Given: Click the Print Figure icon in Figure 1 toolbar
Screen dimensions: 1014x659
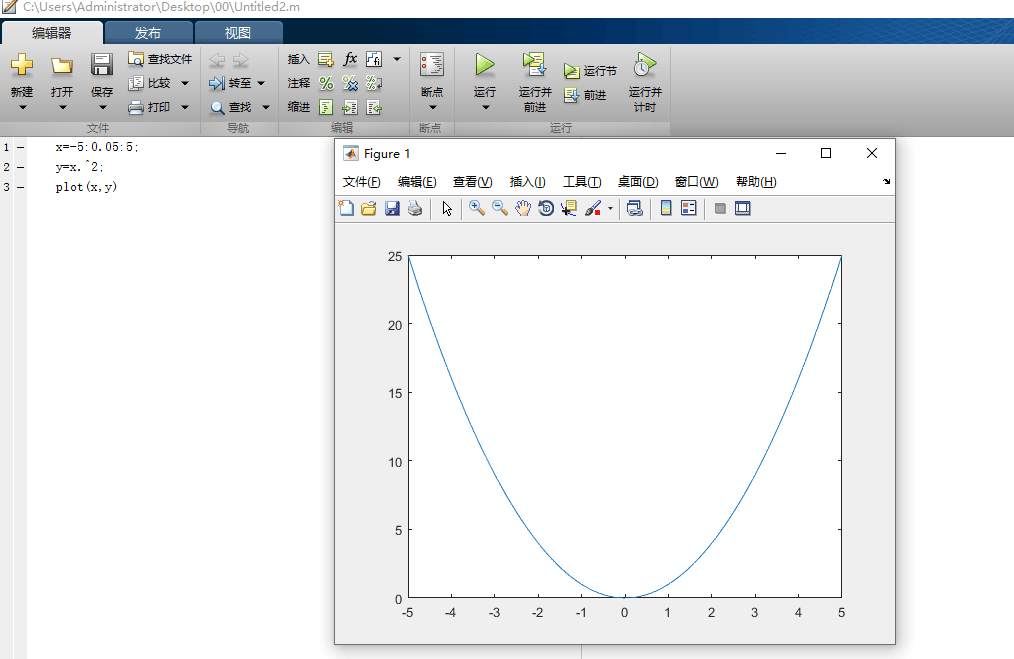Looking at the screenshot, I should click(x=415, y=208).
